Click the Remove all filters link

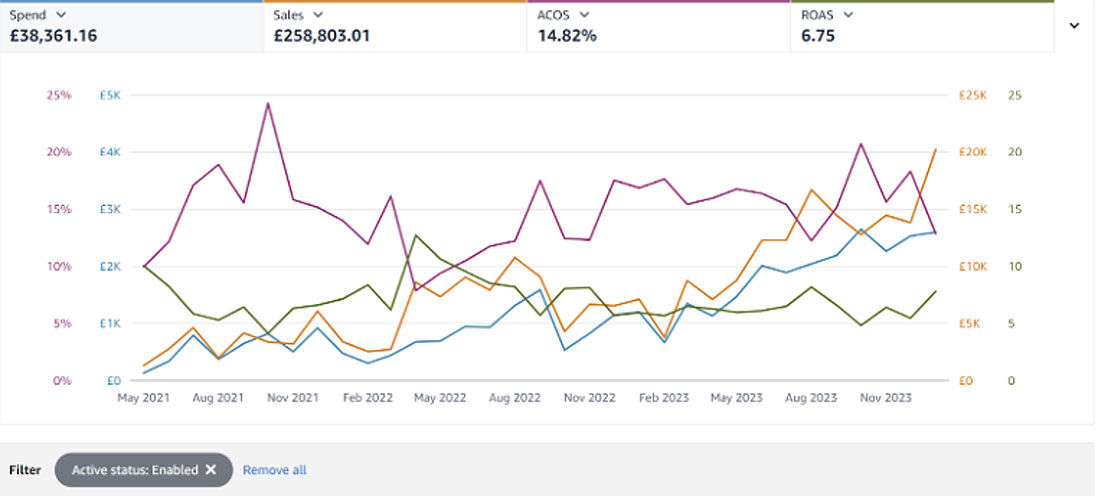274,470
